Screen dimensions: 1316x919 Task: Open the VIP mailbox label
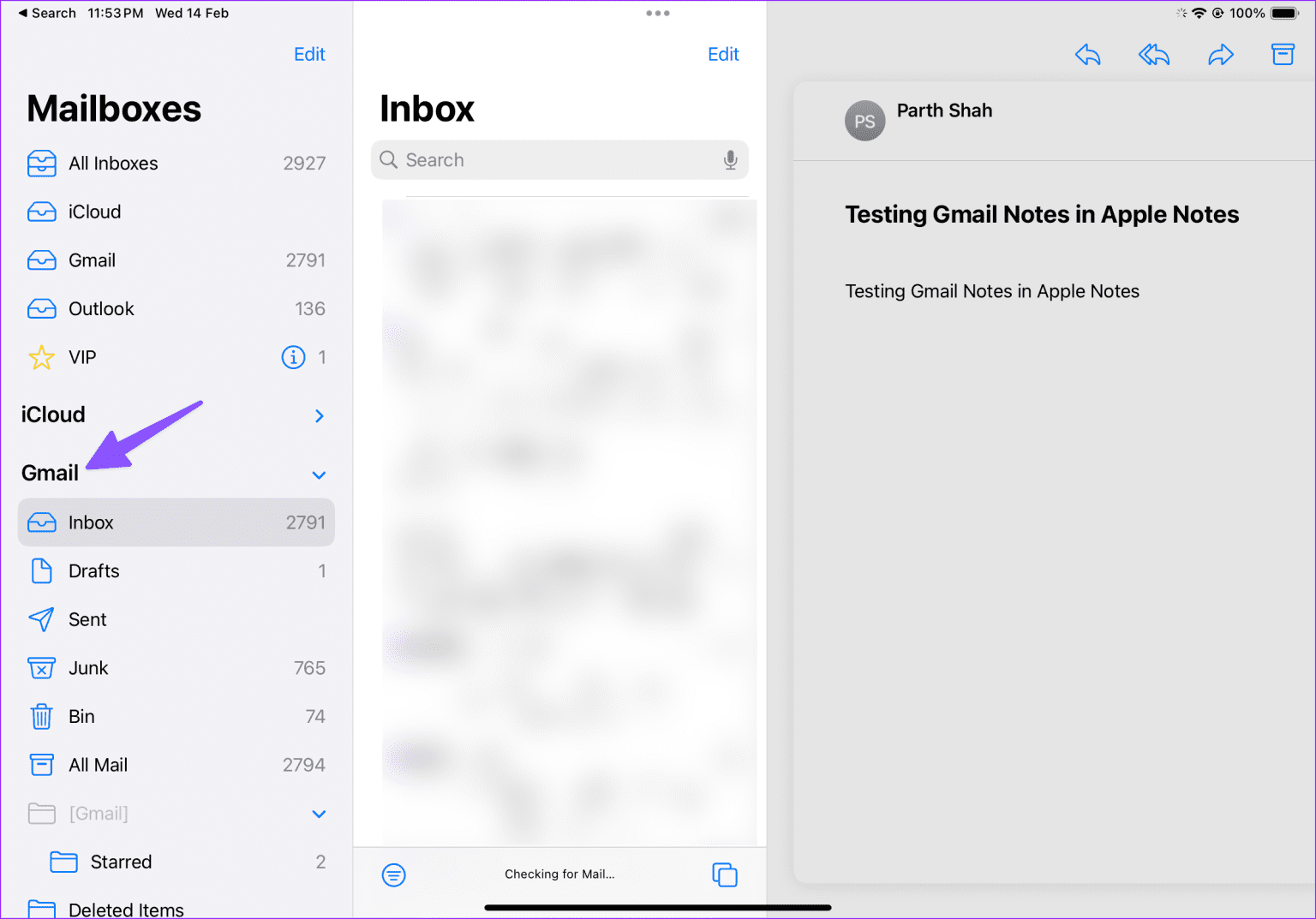(82, 357)
